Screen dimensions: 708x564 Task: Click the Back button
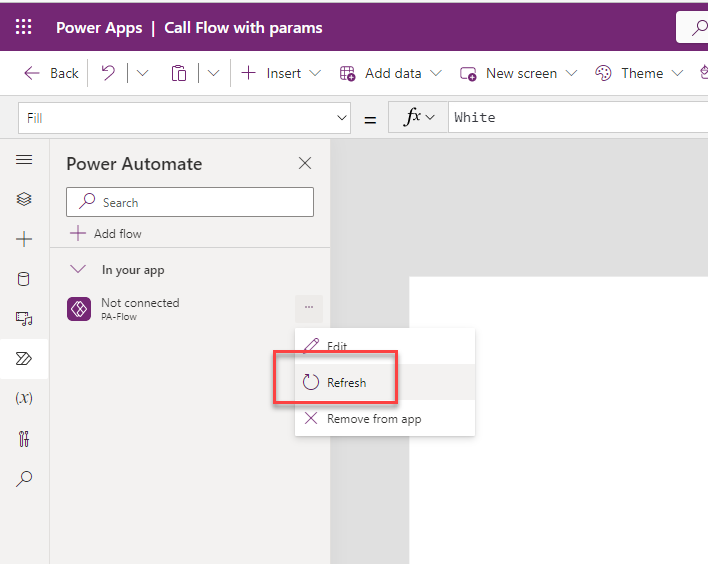51,73
